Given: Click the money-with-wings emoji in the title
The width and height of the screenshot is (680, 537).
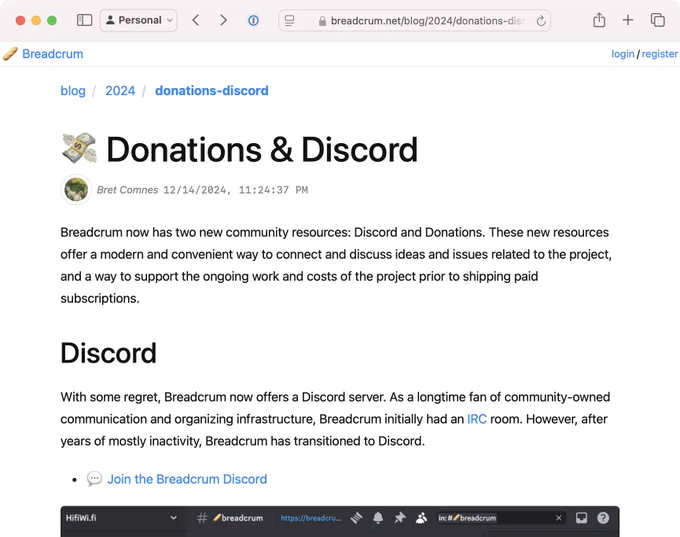Looking at the screenshot, I should click(79, 149).
